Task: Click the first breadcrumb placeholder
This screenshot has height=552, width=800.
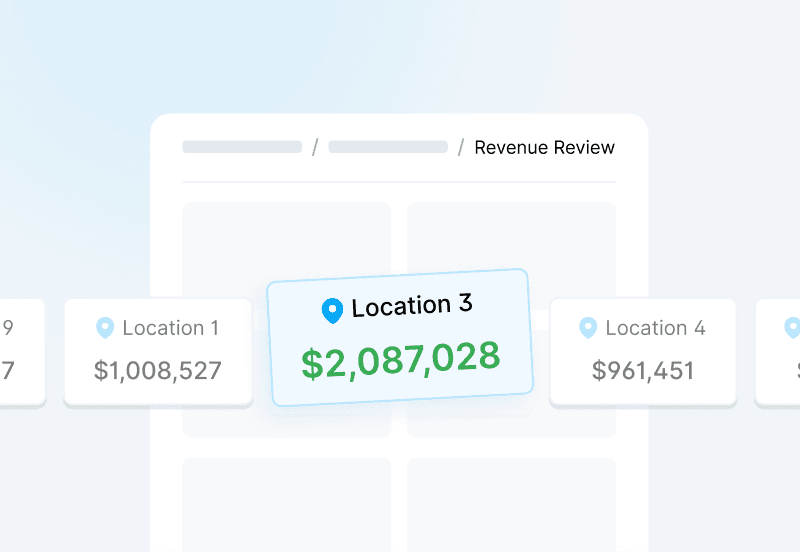Action: [242, 147]
